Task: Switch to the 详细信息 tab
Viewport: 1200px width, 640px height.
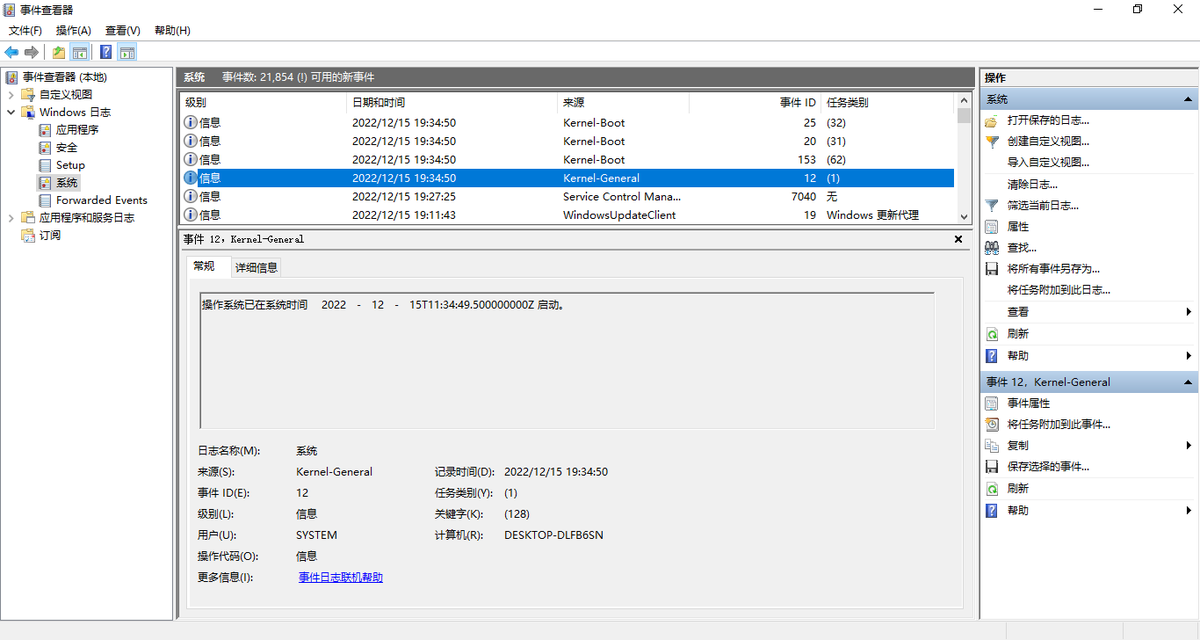Action: coord(256,267)
